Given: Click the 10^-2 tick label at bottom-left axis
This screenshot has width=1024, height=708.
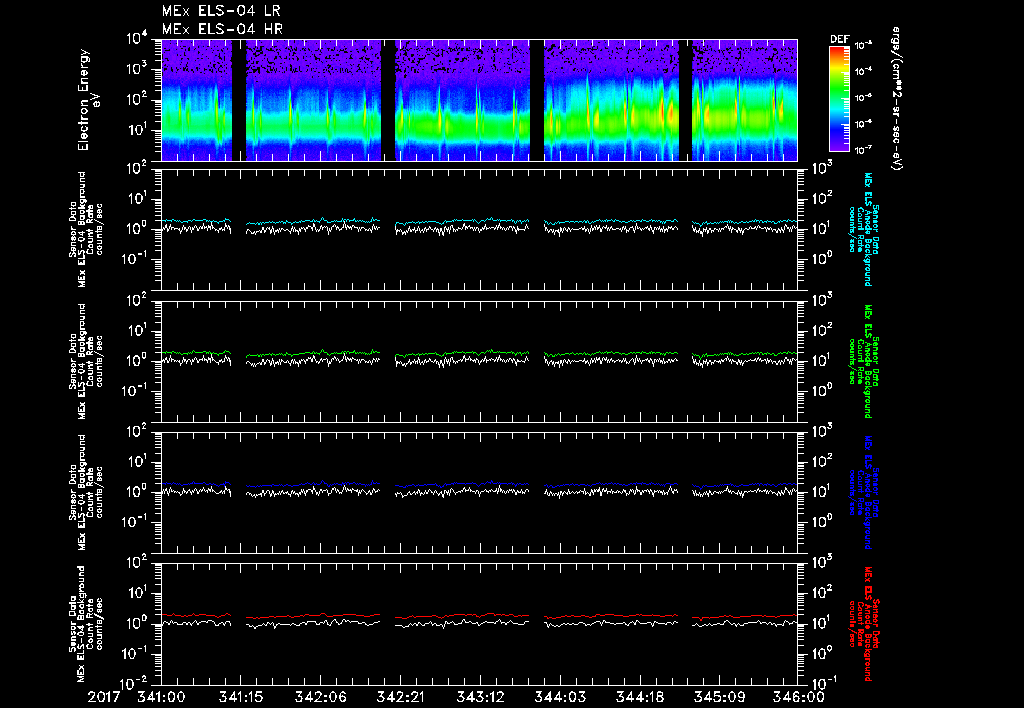Looking at the screenshot, I should (x=135, y=684).
